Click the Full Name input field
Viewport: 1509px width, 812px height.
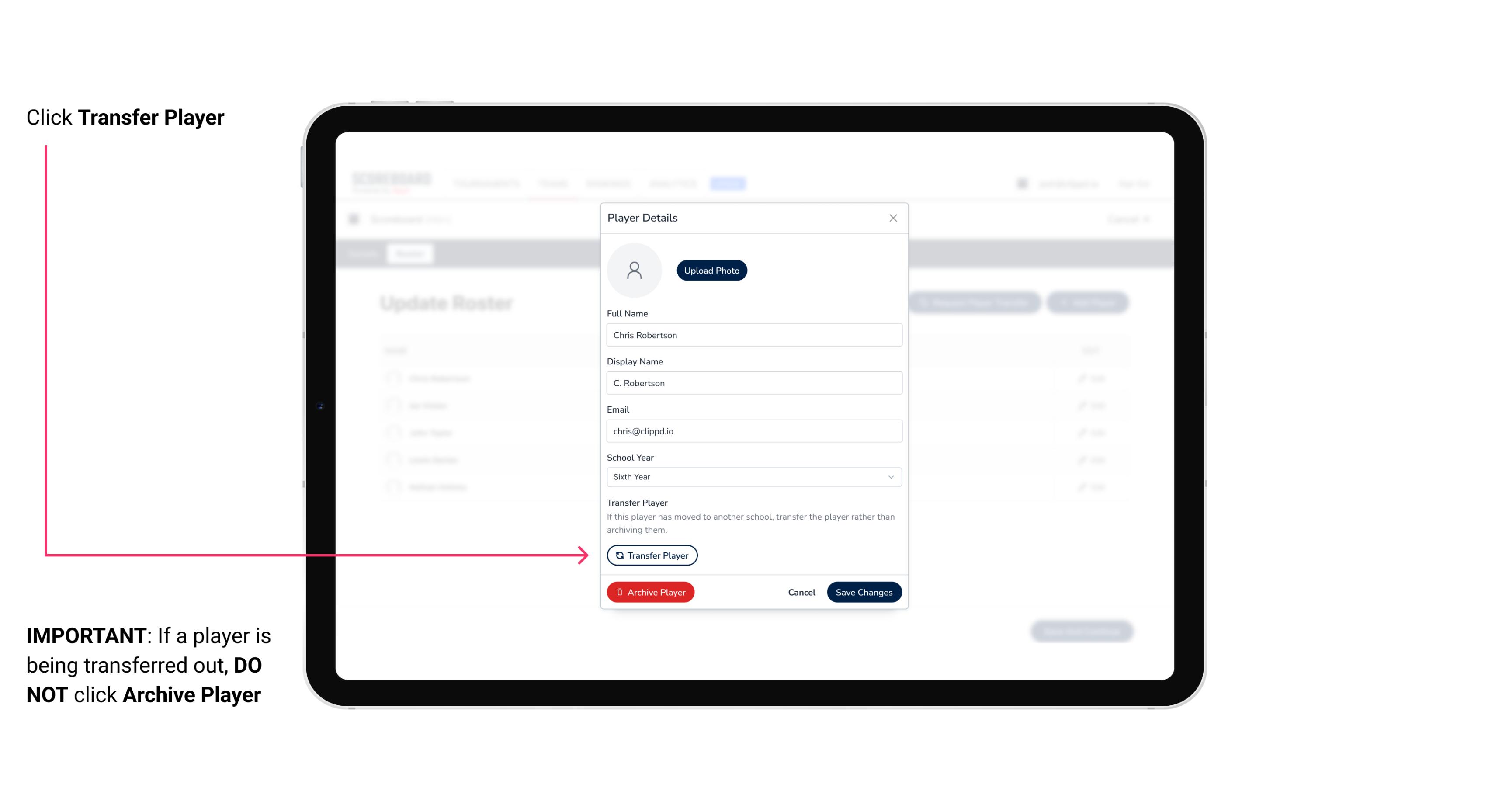(753, 334)
